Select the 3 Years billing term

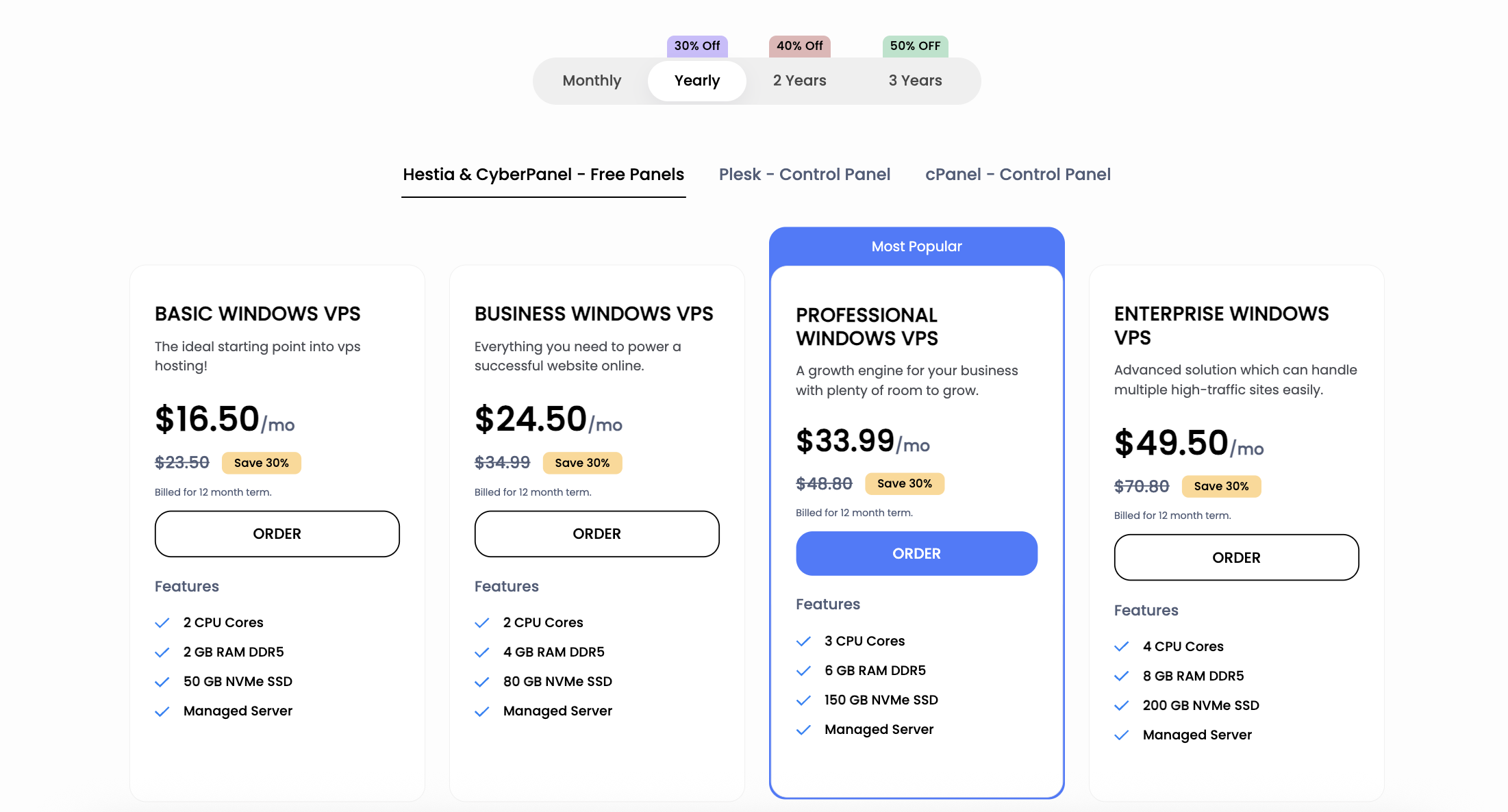click(915, 81)
